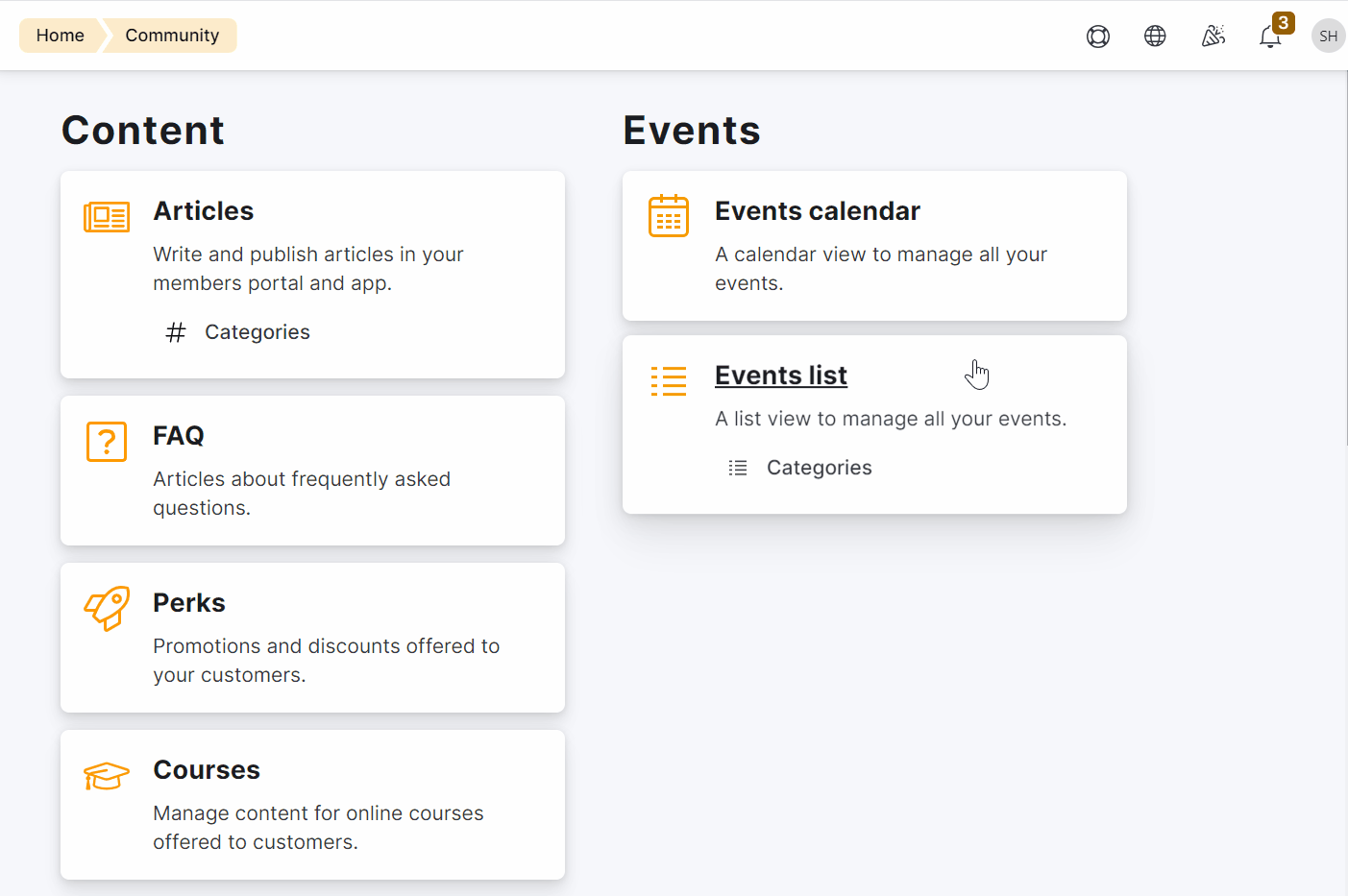Click the Events list bullet icon
1348x896 pixels.
[669, 381]
